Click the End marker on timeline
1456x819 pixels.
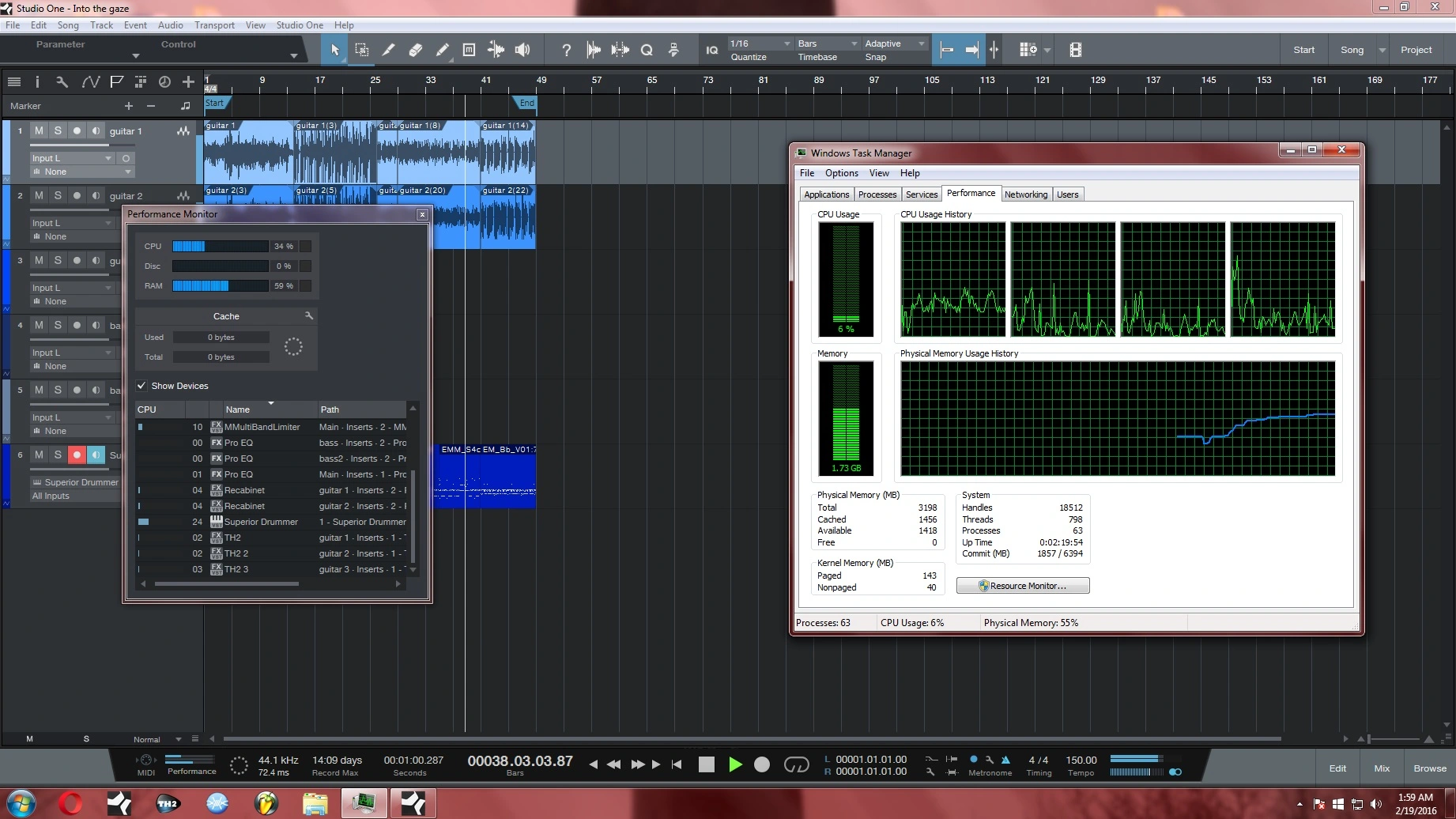click(x=525, y=103)
